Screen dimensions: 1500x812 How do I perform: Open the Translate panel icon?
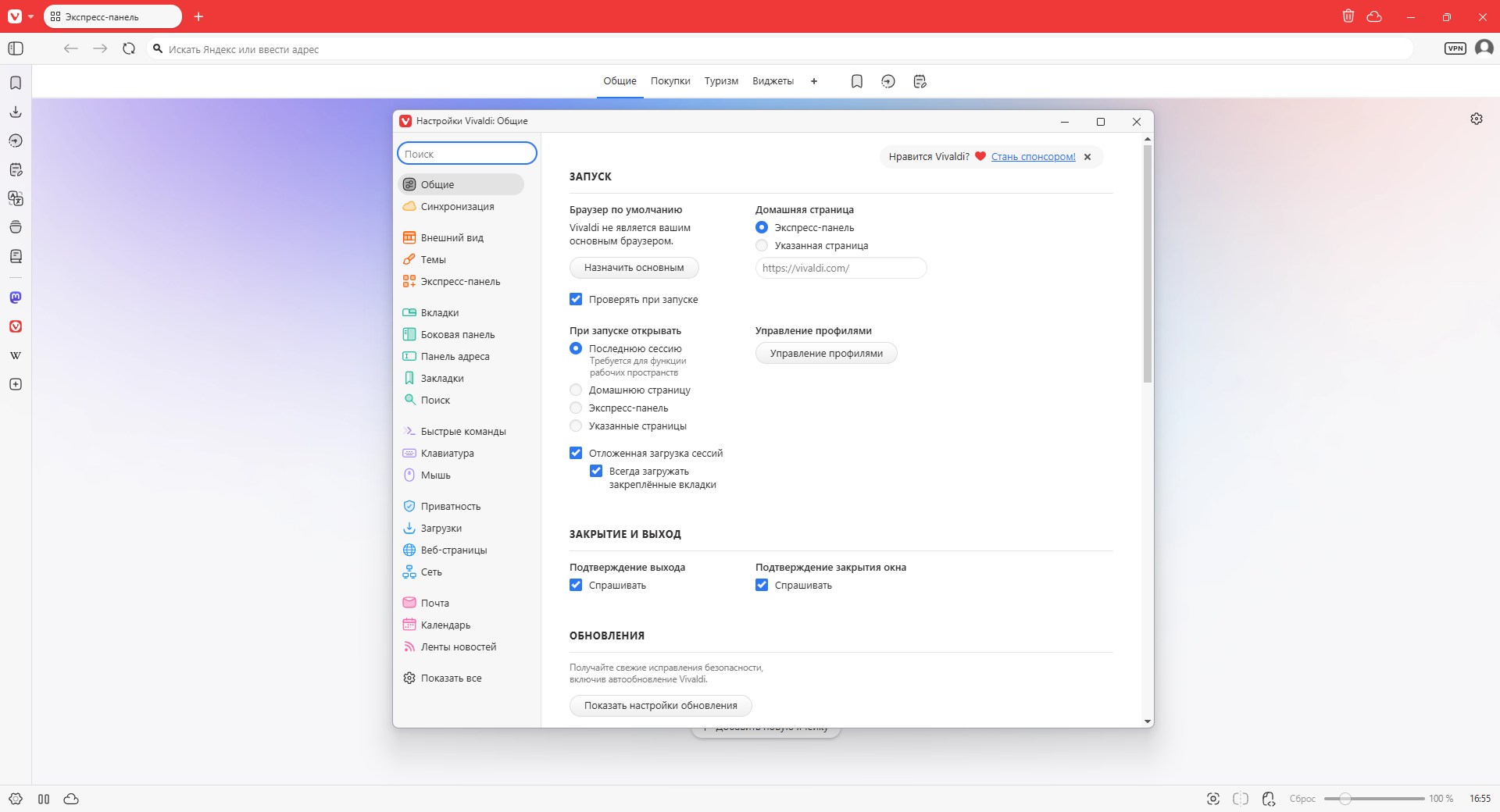[x=16, y=198]
